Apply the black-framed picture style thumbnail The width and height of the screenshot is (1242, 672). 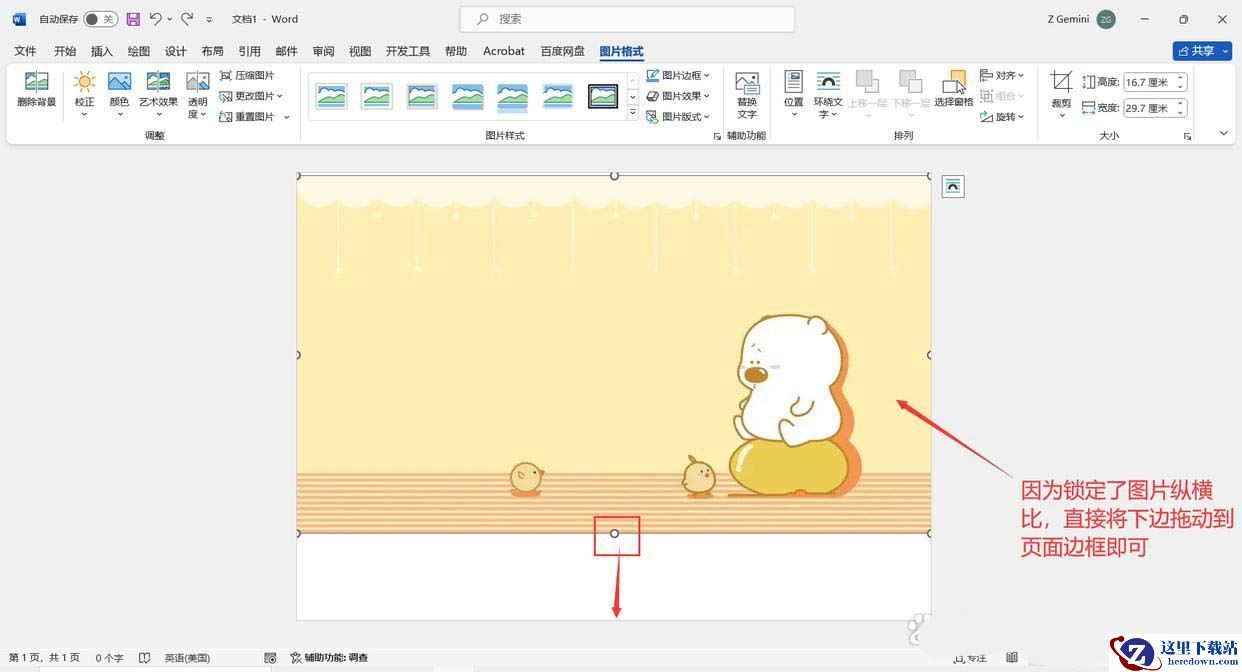(x=603, y=96)
